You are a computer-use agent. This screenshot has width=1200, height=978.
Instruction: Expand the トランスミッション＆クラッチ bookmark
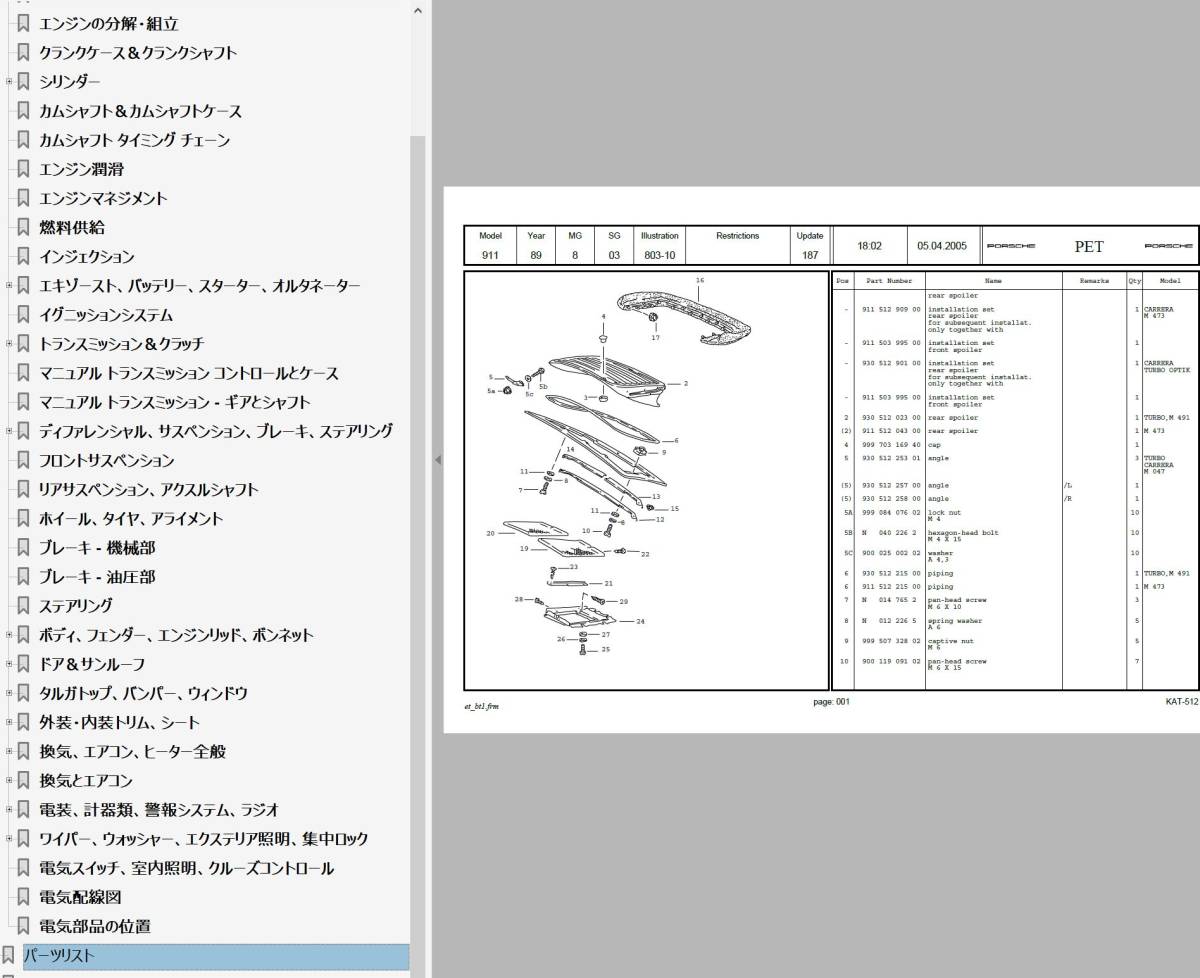[x=9, y=343]
